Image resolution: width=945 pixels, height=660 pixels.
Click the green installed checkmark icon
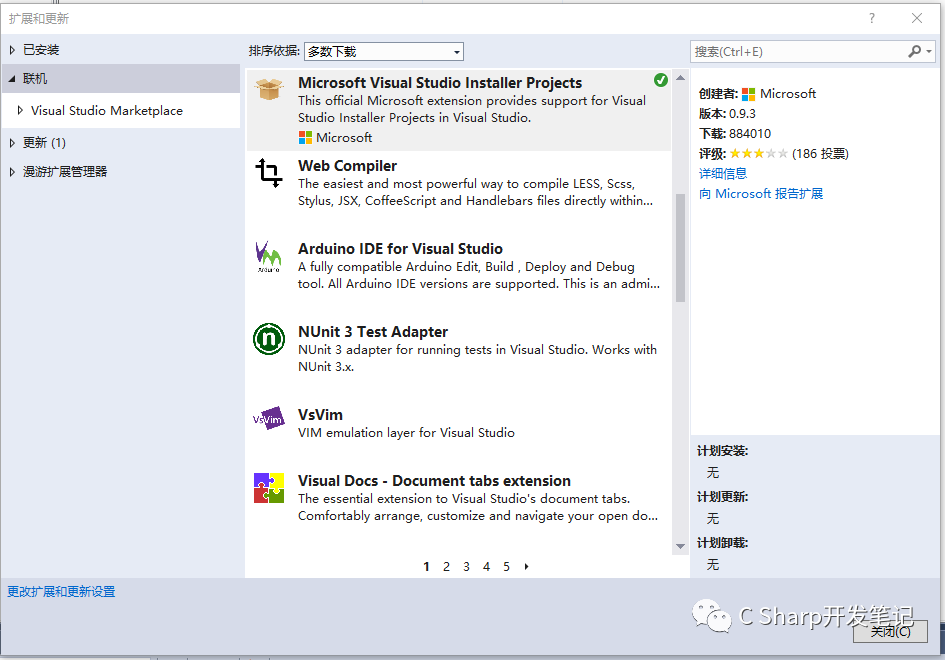click(x=661, y=80)
